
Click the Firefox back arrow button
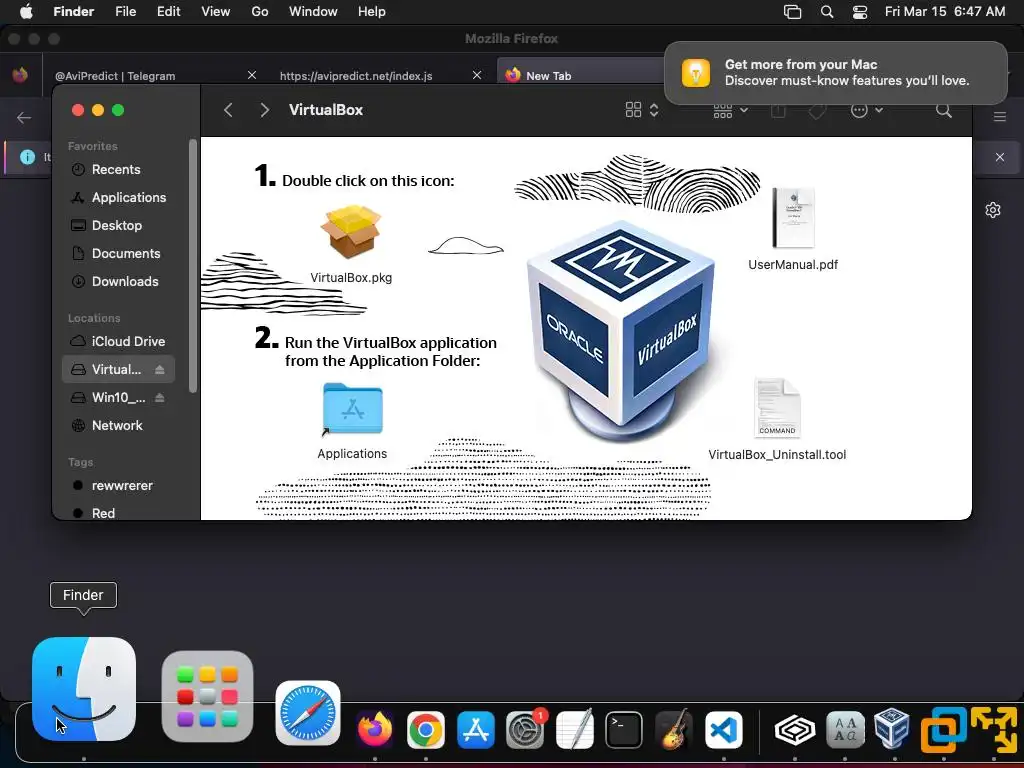pyautogui.click(x=24, y=118)
